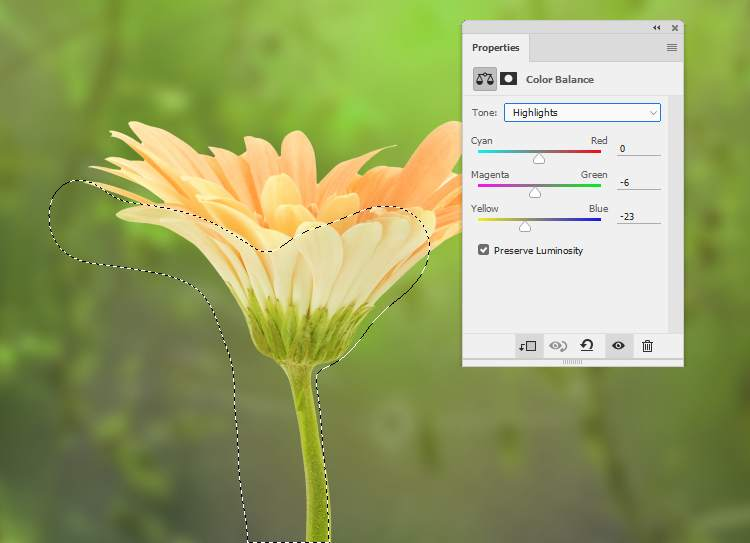Clip adjustment to layer below
The image size is (750, 543).
pos(528,346)
